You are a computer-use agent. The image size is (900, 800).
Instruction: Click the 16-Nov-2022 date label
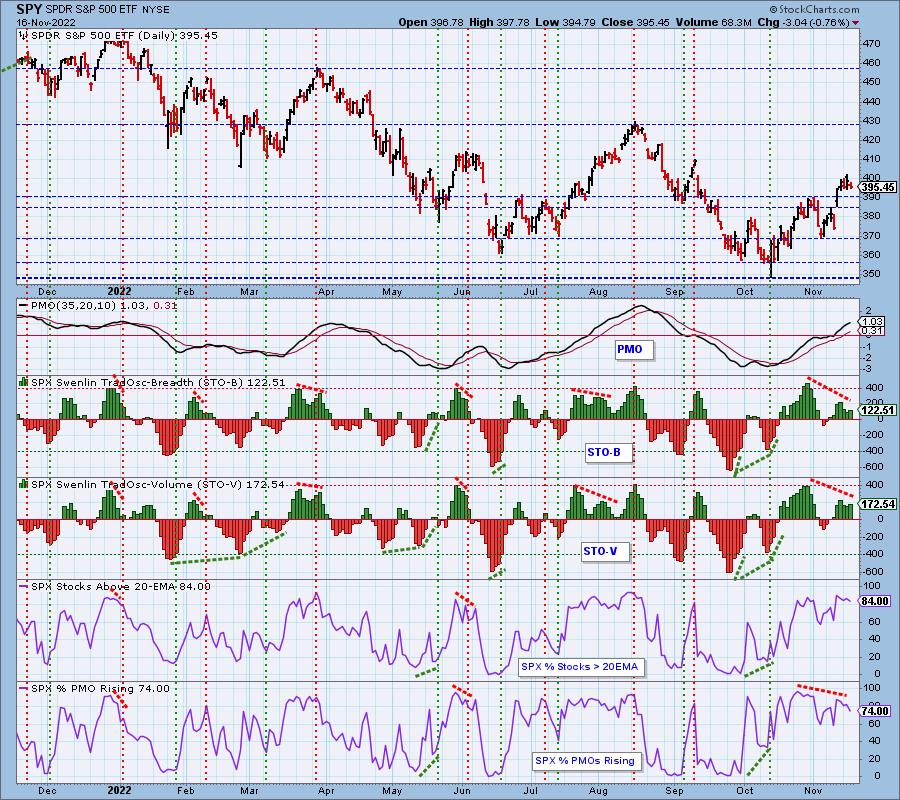click(45, 22)
